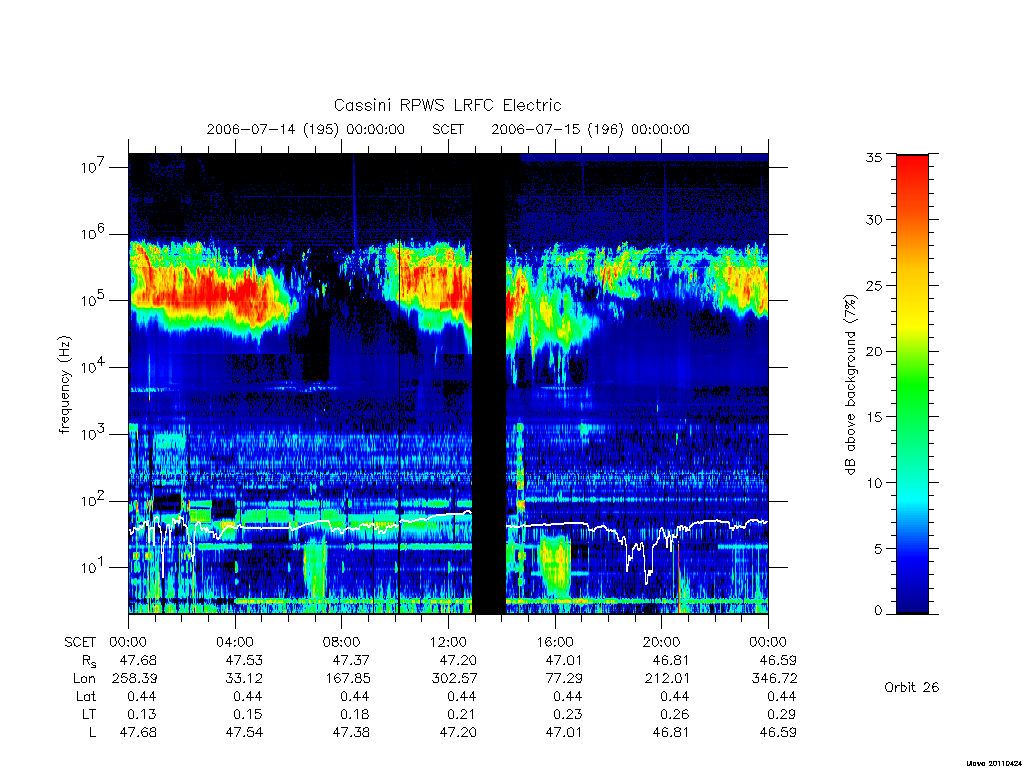Click the 10^7 frequency tick label
The height and width of the screenshot is (768, 1024).
[x=94, y=167]
